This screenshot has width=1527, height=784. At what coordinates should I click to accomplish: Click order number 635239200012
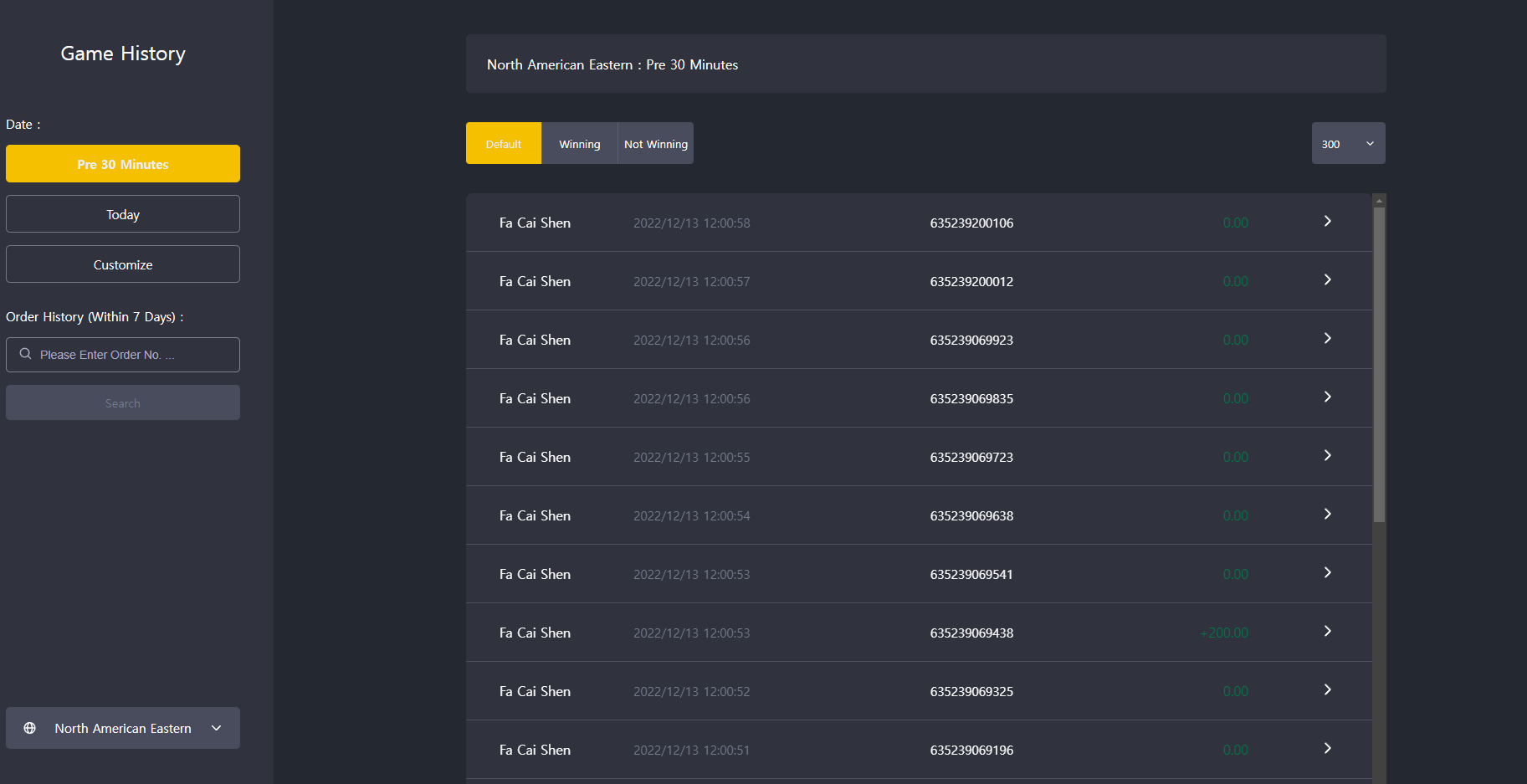coord(971,281)
